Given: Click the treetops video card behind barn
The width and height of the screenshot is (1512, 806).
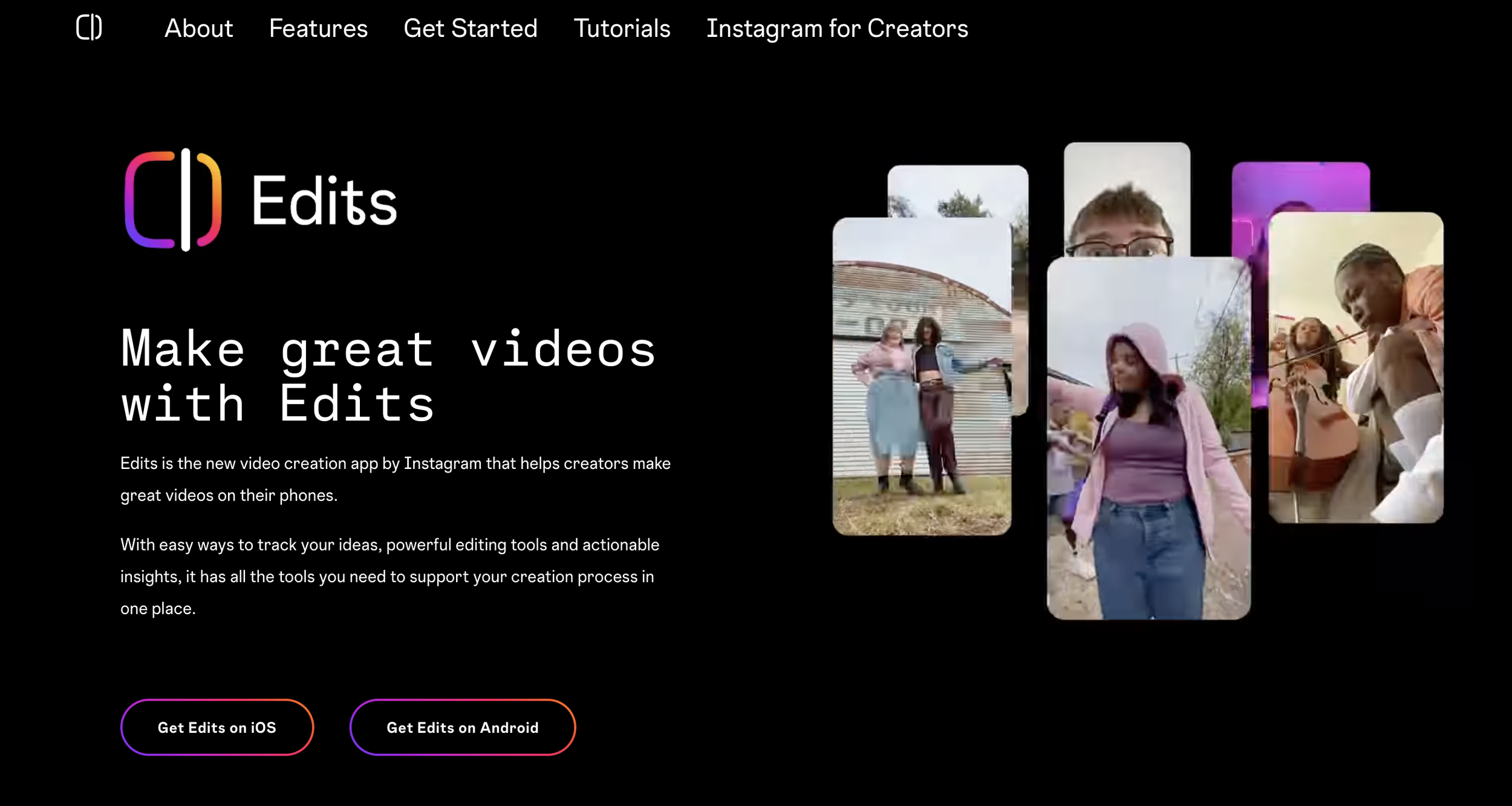Looking at the screenshot, I should point(957,191).
